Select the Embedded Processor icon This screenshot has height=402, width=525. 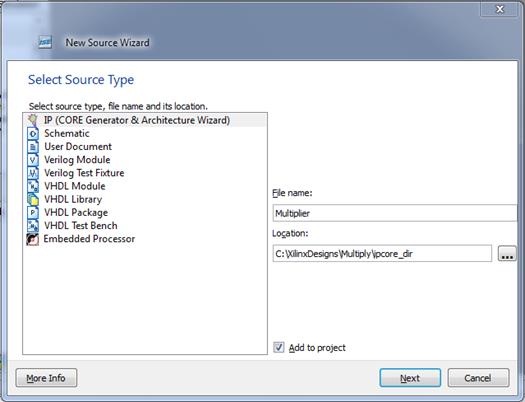click(x=33, y=239)
